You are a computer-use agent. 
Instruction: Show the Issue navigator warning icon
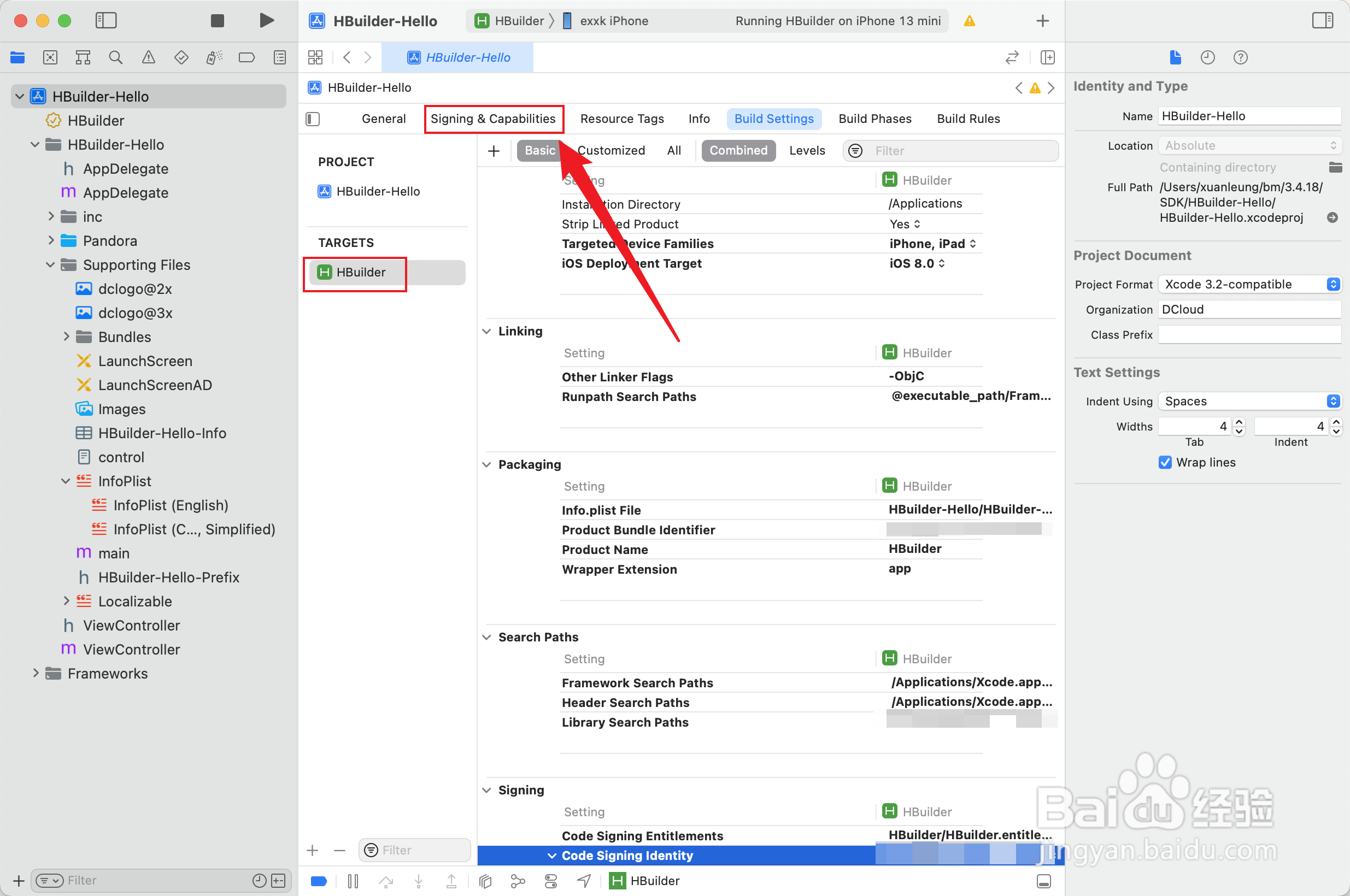click(x=149, y=57)
